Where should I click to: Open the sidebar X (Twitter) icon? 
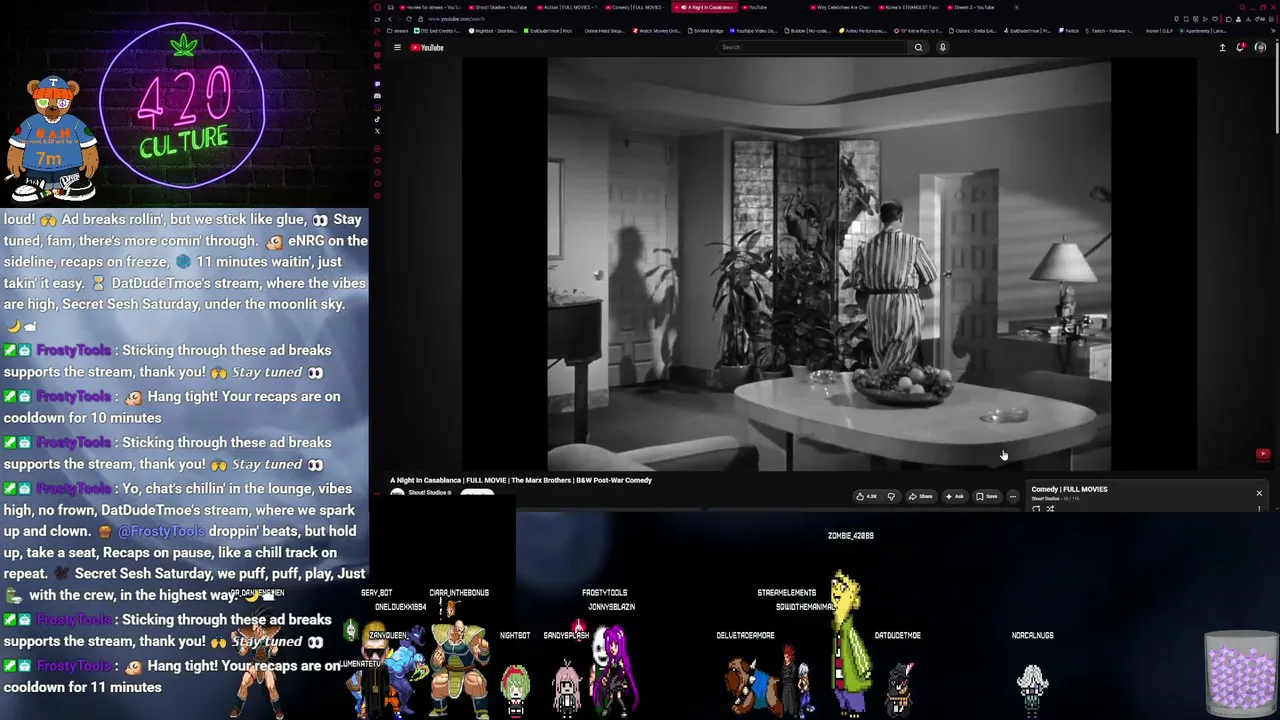tap(377, 131)
